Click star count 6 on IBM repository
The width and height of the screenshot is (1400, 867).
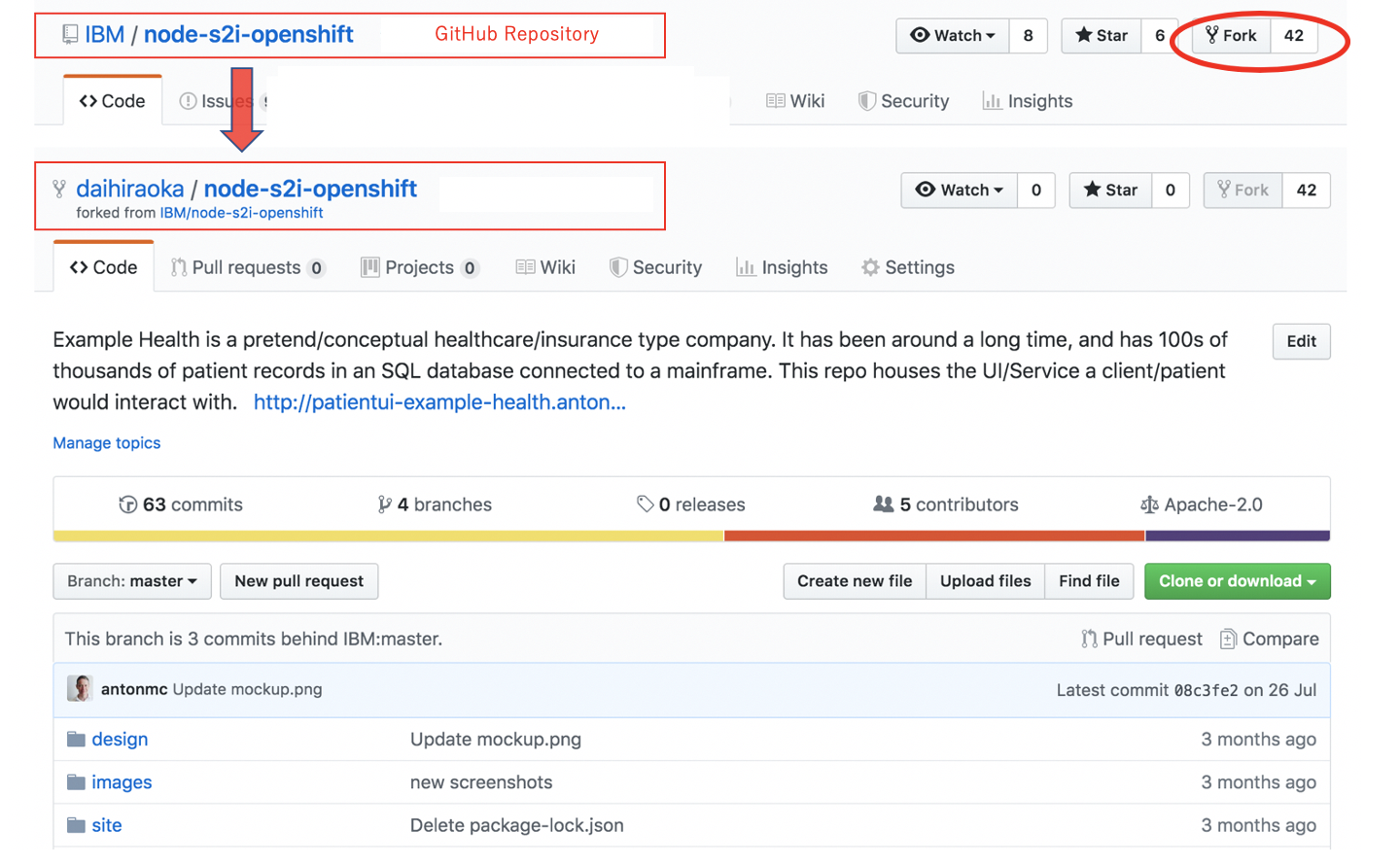(x=1159, y=36)
